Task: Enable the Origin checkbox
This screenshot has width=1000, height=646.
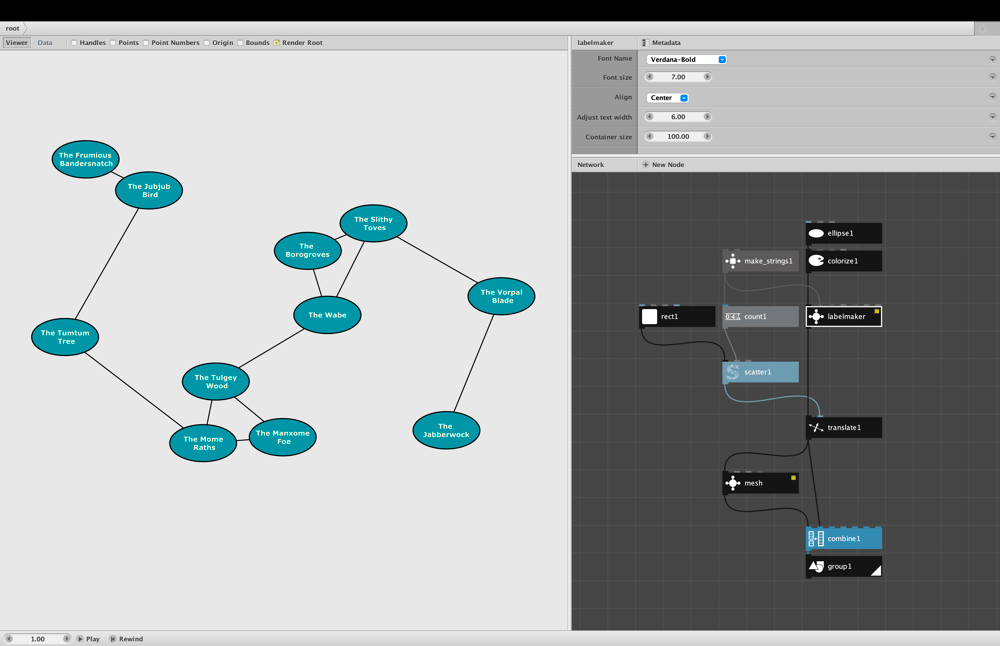Action: (207, 43)
